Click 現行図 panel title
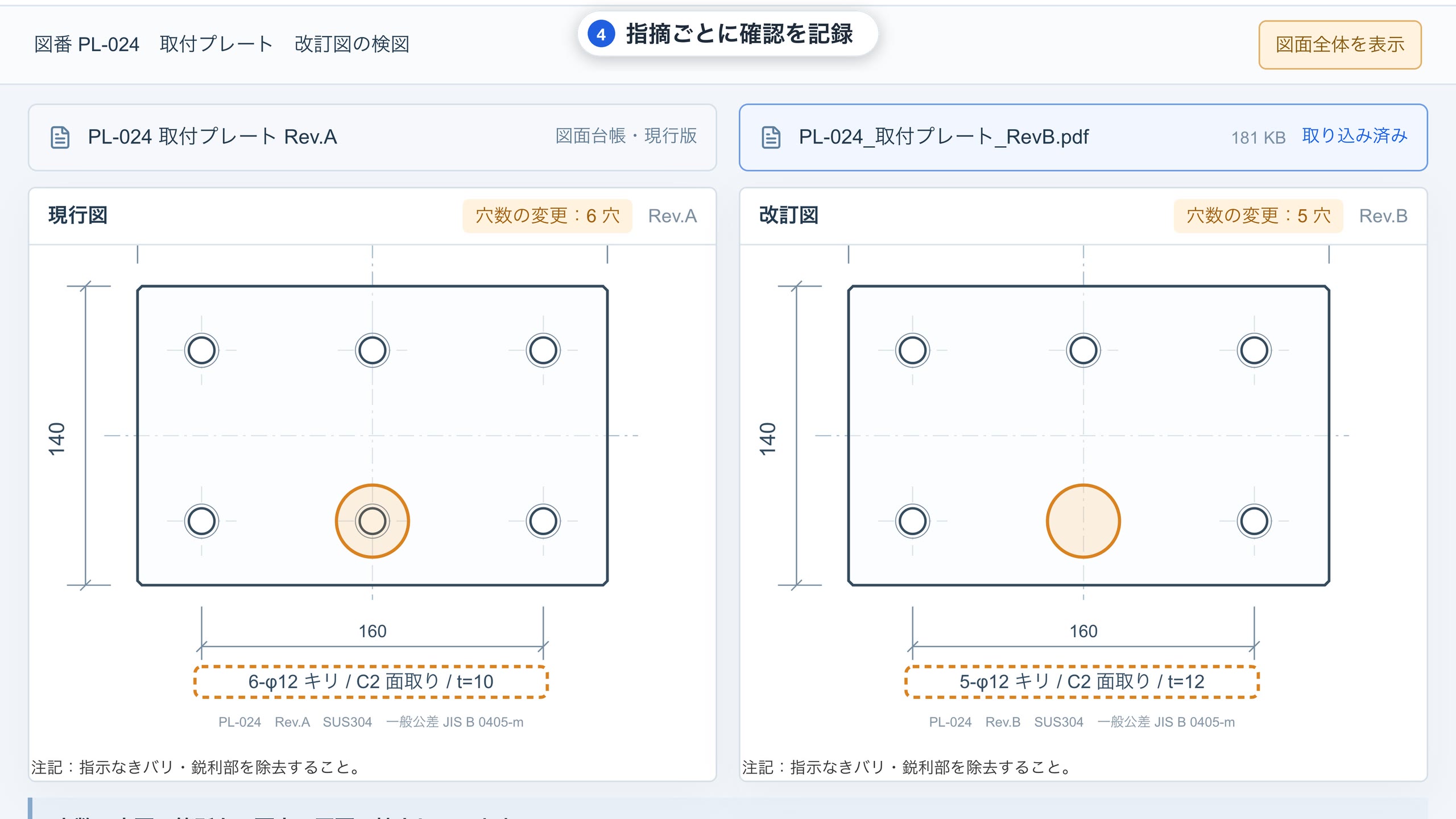Screen dimensions: 1456x819 click(x=78, y=216)
